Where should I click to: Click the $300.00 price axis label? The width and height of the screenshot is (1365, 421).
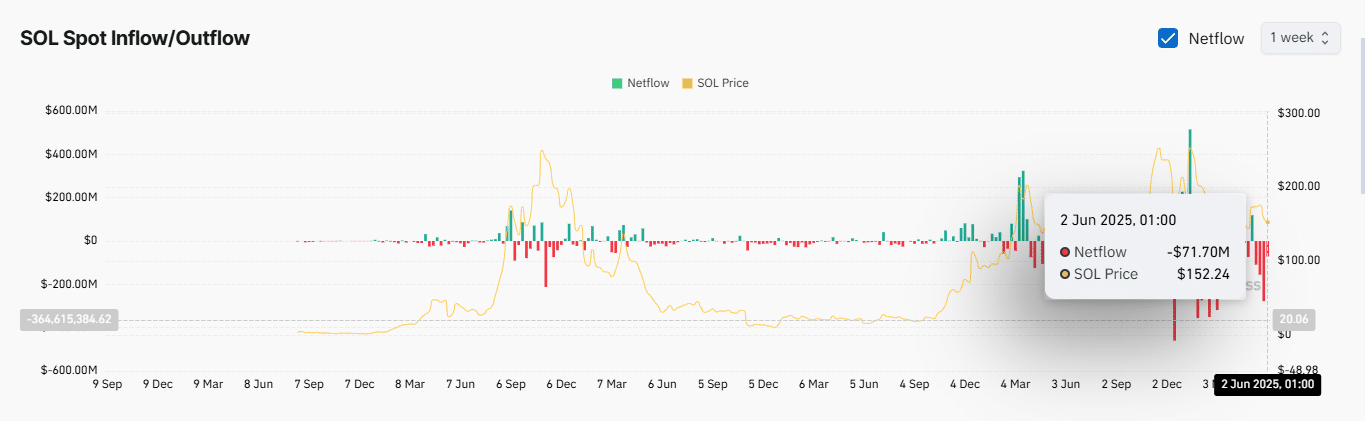click(x=1300, y=113)
